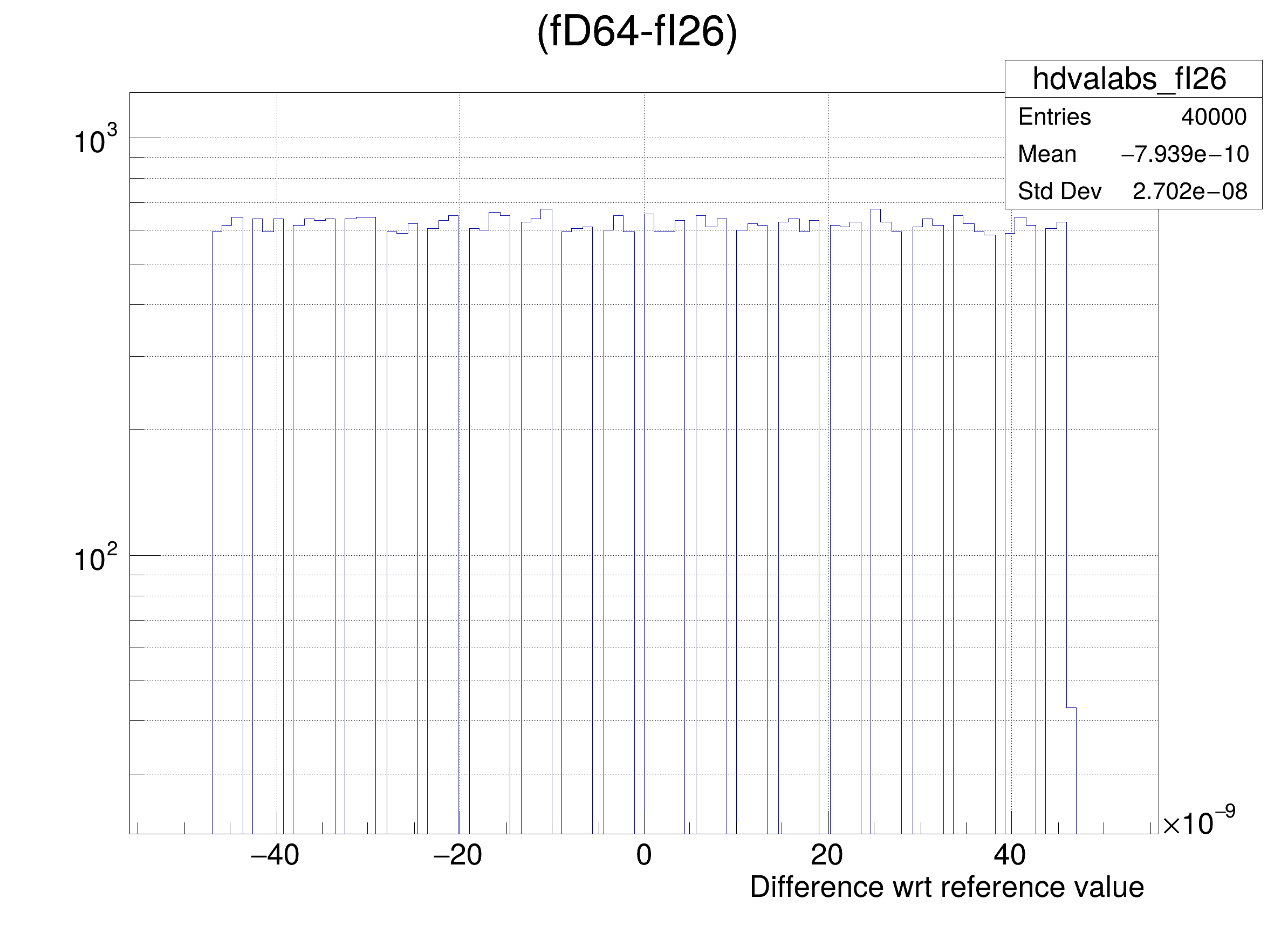Viewport: 1288px width, 926px height.
Task: Click the y-axis label 10^3
Action: [95, 140]
